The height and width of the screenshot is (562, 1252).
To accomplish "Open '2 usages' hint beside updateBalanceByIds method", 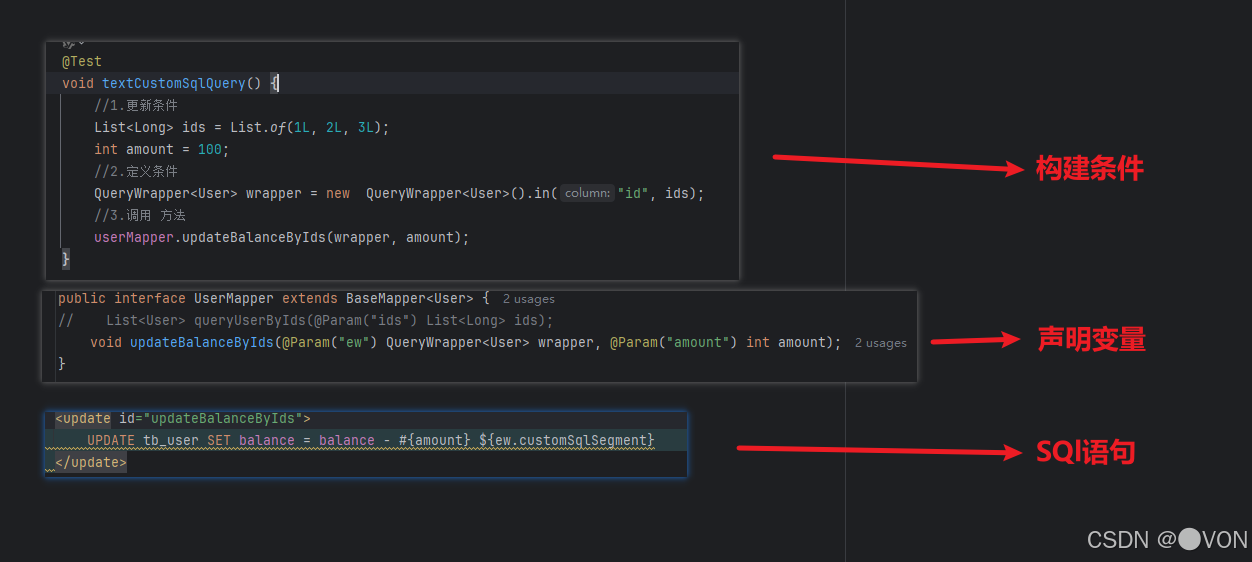I will coord(881,343).
